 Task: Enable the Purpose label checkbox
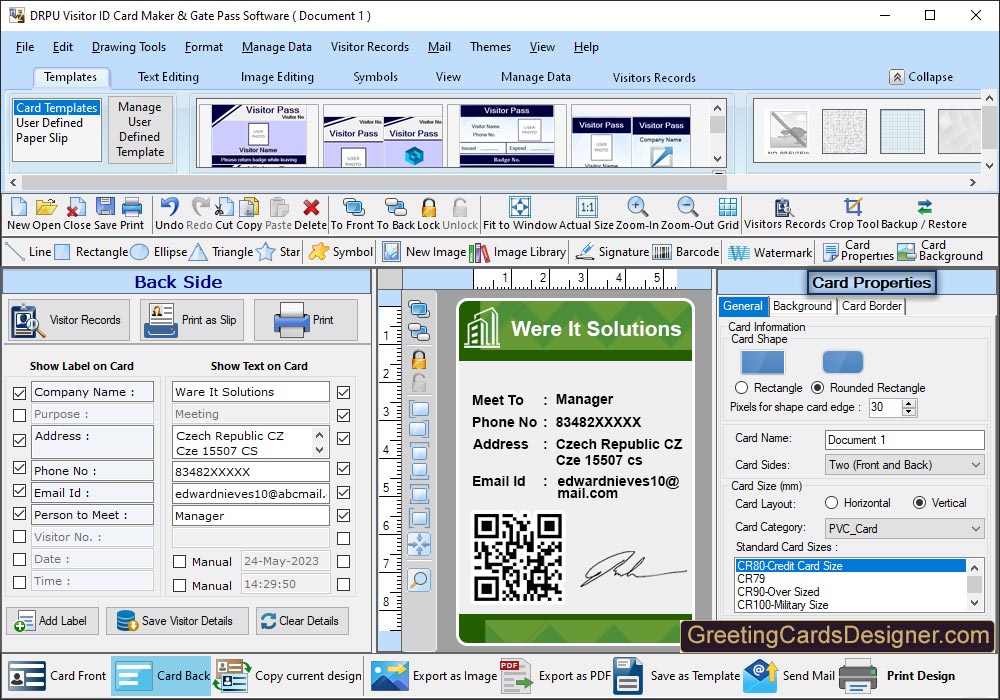coord(20,415)
